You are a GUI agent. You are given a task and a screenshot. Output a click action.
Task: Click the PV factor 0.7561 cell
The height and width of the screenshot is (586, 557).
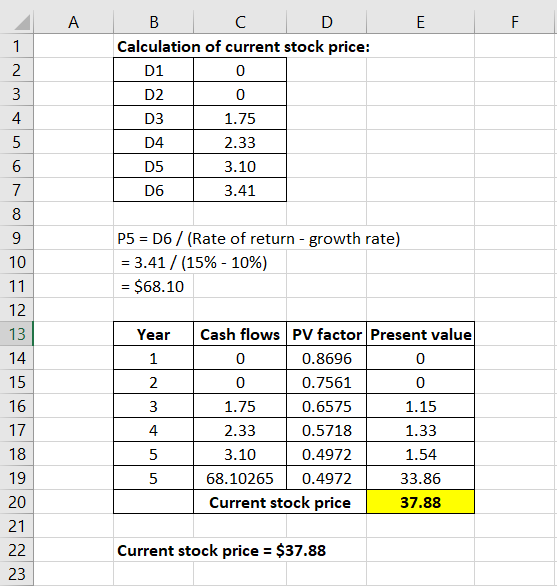tap(327, 382)
